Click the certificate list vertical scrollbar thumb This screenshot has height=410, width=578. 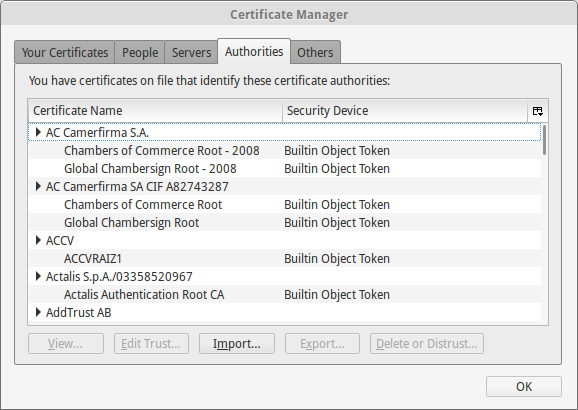[544, 140]
